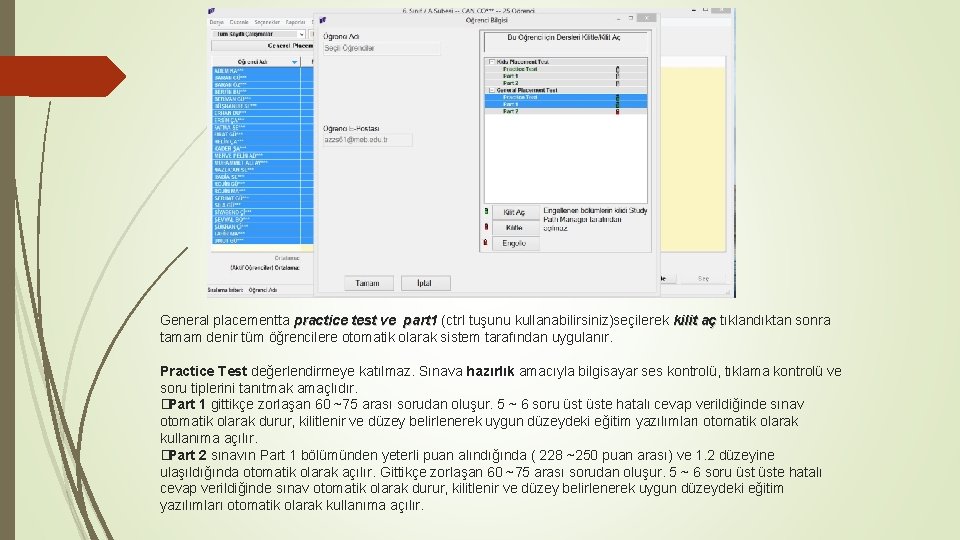Close the Öğrenci Bilgisi dialog

pyautogui.click(x=646, y=18)
